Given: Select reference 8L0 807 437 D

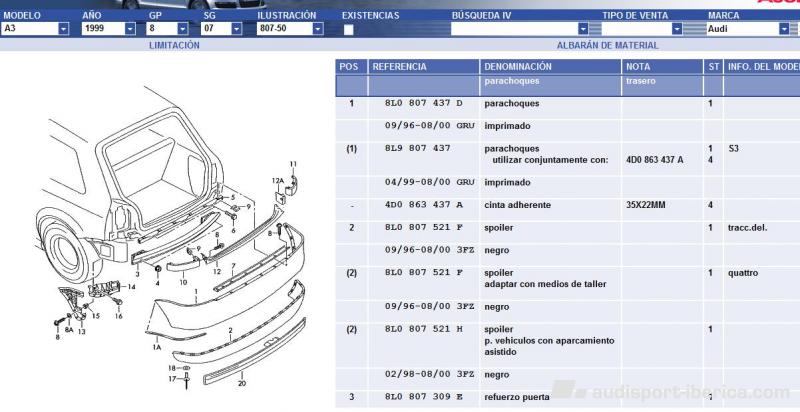Looking at the screenshot, I should (x=423, y=103).
